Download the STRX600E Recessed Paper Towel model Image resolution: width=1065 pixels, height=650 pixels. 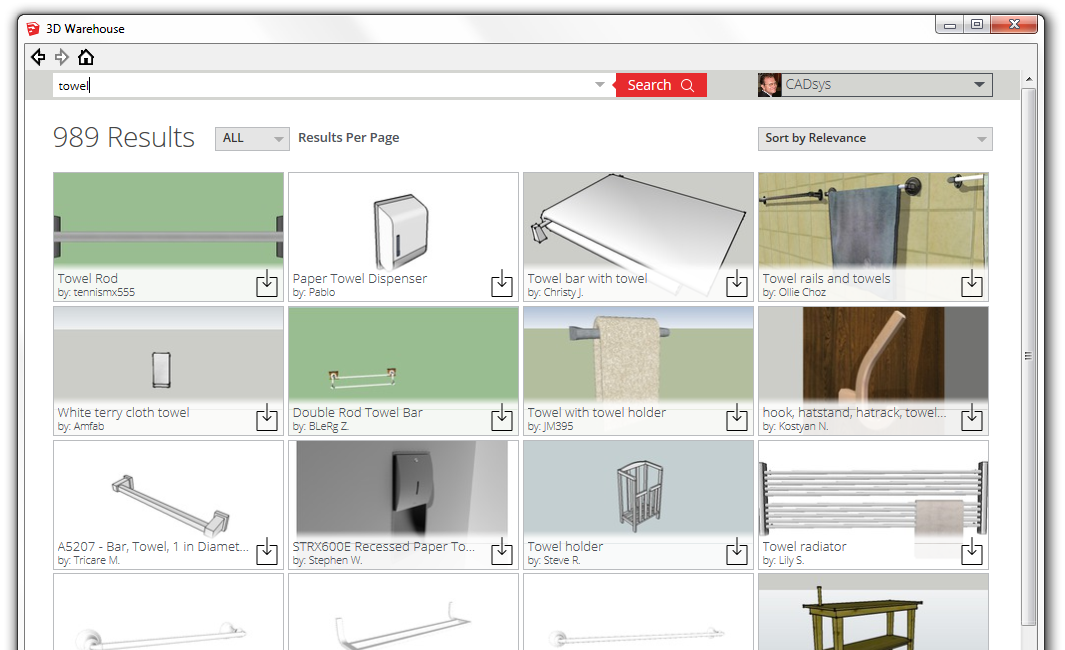pos(502,551)
